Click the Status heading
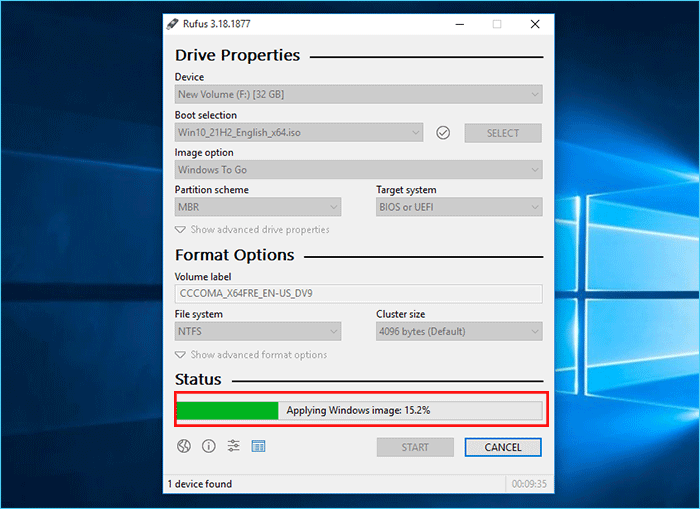The height and width of the screenshot is (509, 700). (x=198, y=380)
